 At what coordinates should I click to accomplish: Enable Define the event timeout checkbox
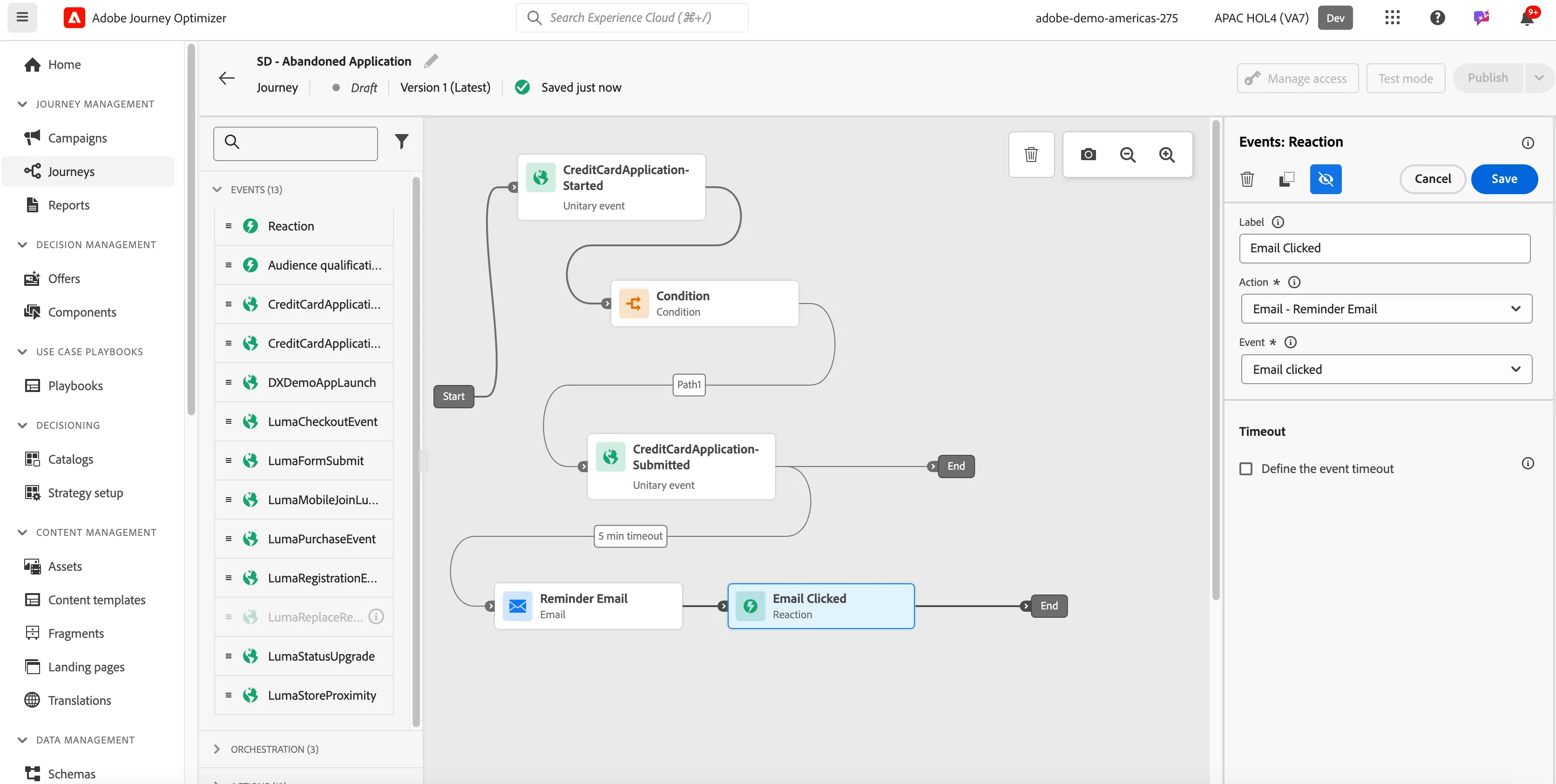click(1245, 469)
